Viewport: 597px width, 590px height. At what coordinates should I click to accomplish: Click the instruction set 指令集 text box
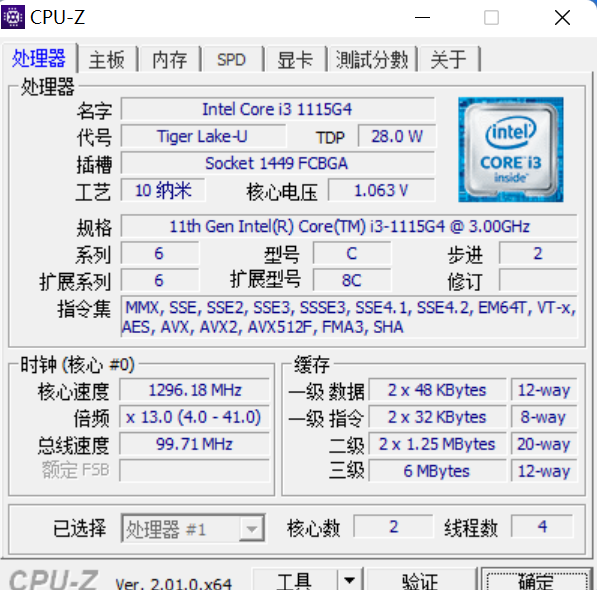[349, 317]
